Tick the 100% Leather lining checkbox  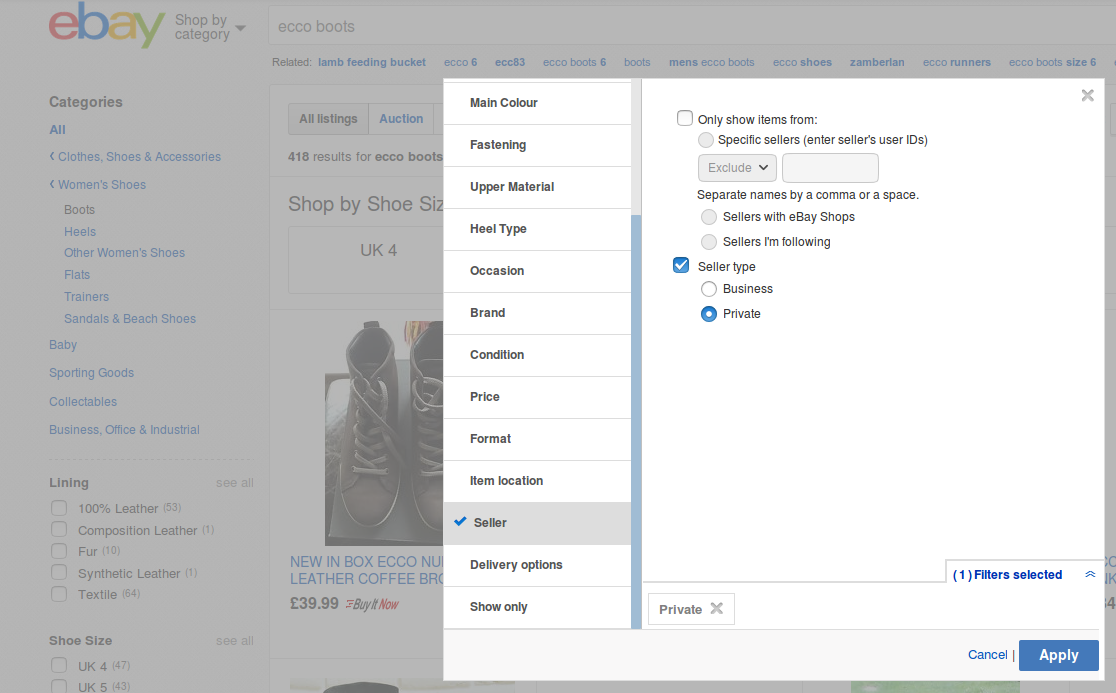coord(59,508)
